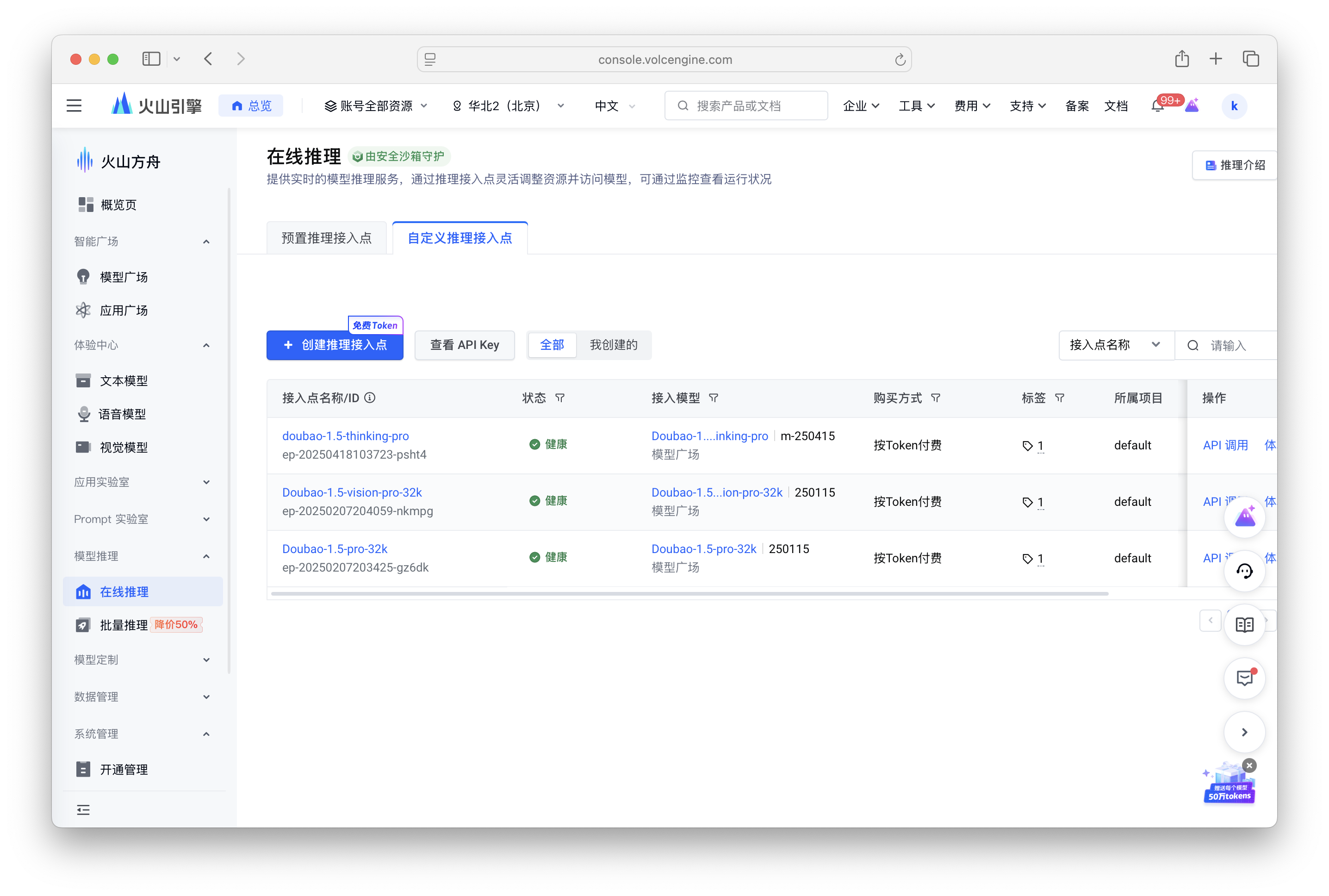Click the table's horizontal scrollbar
1329x896 pixels.
[689, 594]
